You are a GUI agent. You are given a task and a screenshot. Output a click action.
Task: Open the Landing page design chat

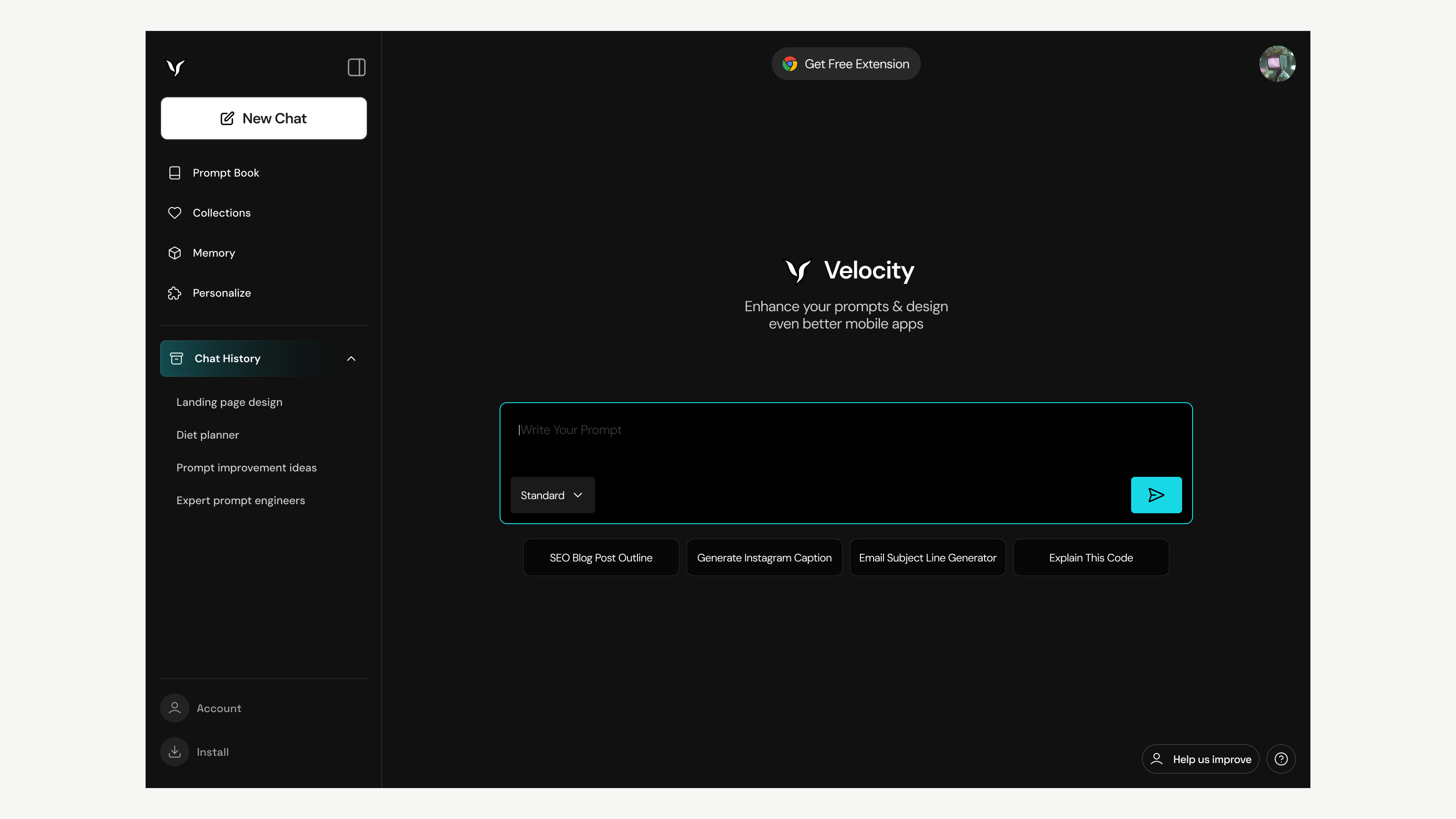click(x=229, y=402)
